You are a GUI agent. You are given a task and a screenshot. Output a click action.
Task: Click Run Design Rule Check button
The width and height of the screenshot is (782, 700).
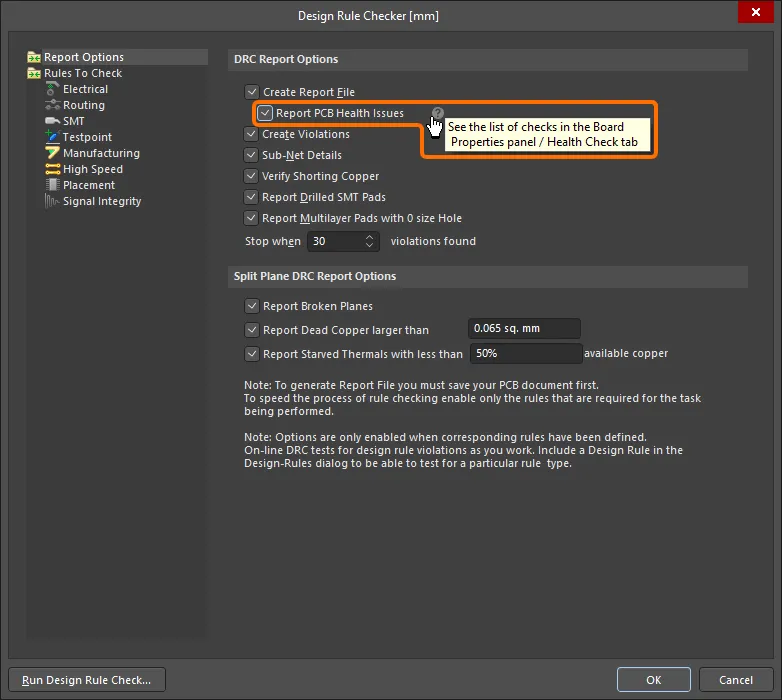pyautogui.click(x=87, y=680)
